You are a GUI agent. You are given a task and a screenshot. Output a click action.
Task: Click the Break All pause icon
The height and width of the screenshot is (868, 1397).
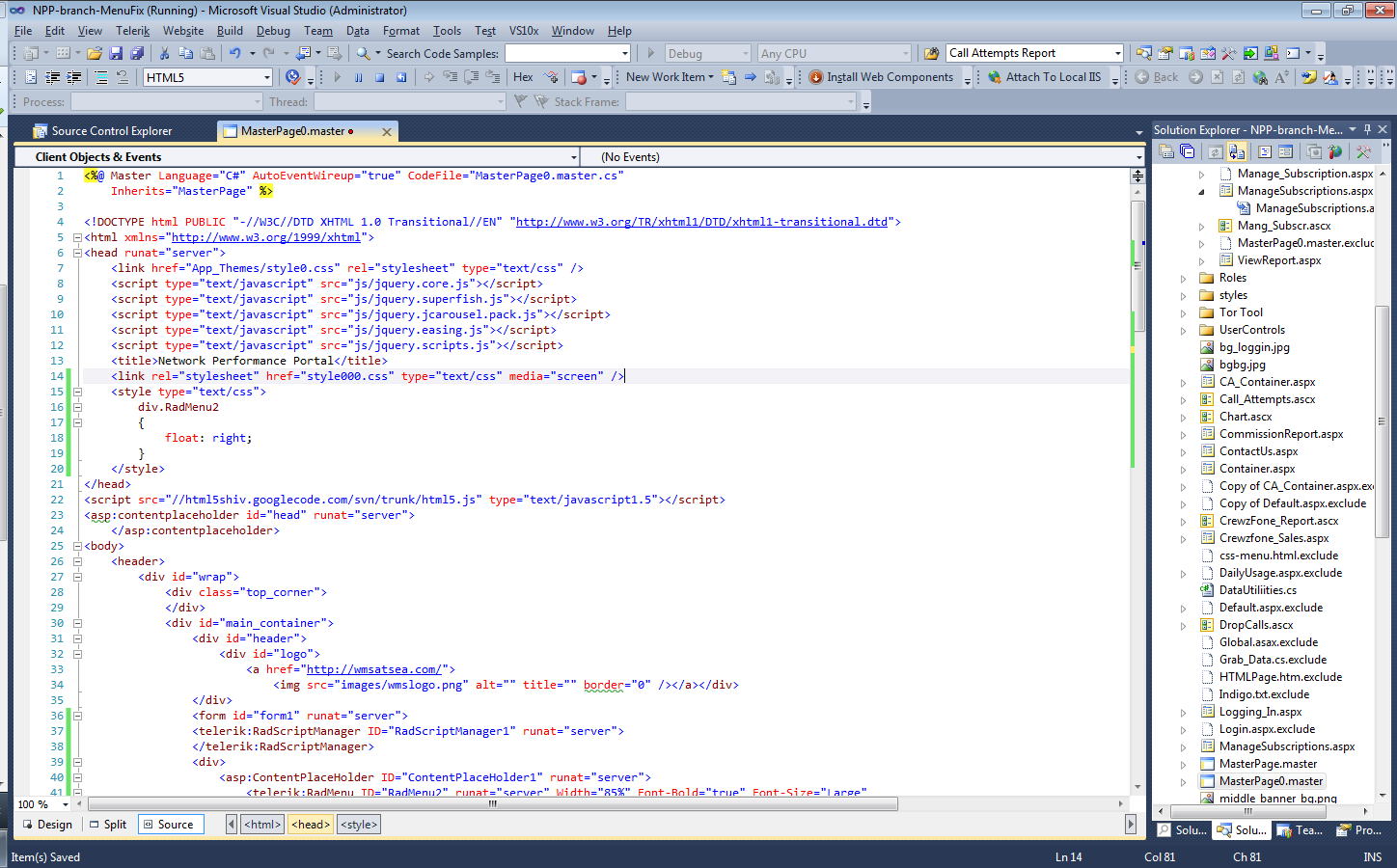358,77
